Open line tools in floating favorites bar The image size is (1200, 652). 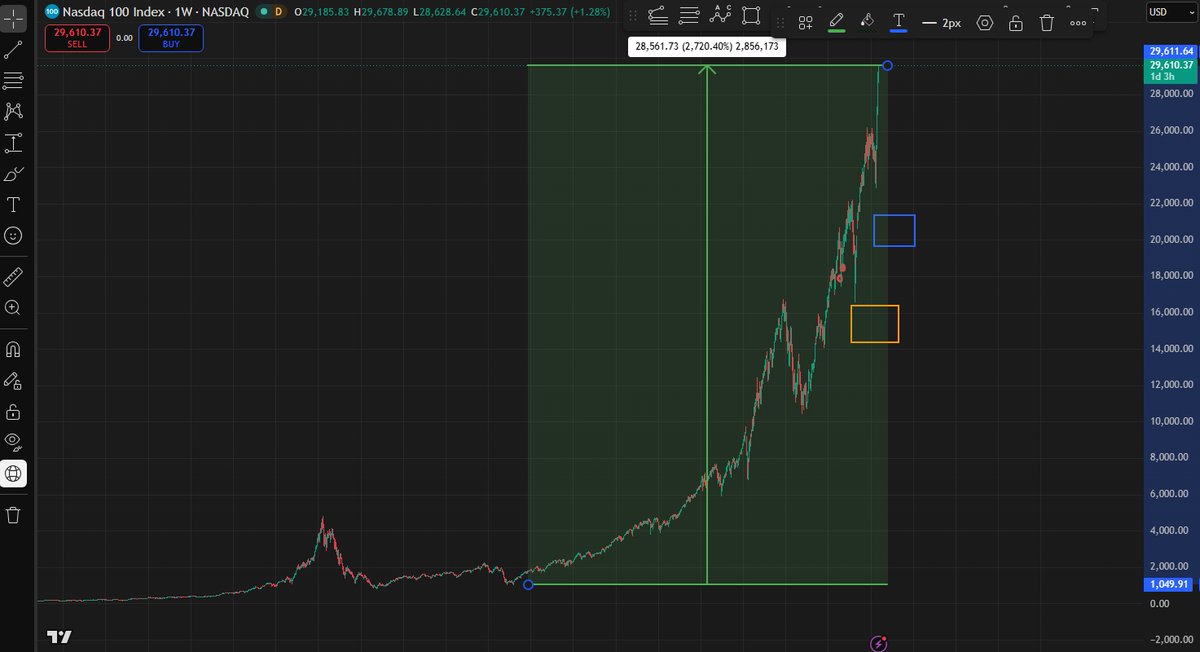click(x=658, y=15)
